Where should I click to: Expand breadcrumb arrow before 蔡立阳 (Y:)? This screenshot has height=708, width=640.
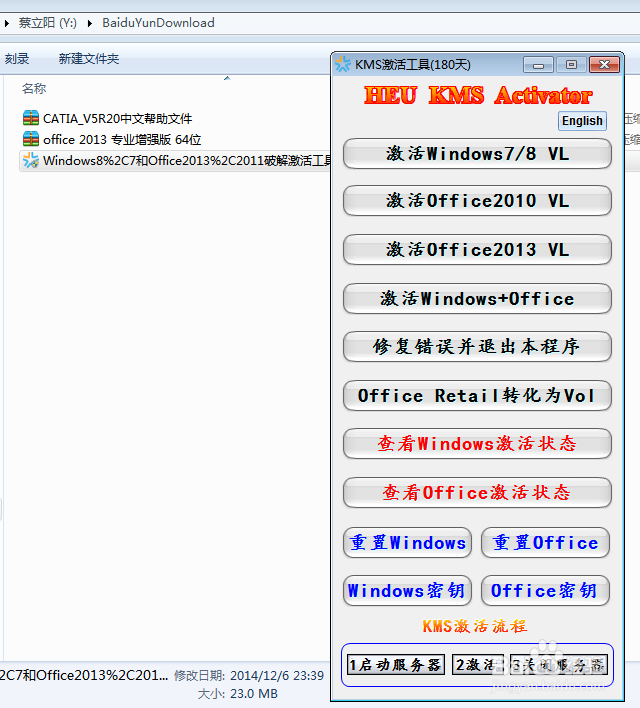[x=7, y=23]
